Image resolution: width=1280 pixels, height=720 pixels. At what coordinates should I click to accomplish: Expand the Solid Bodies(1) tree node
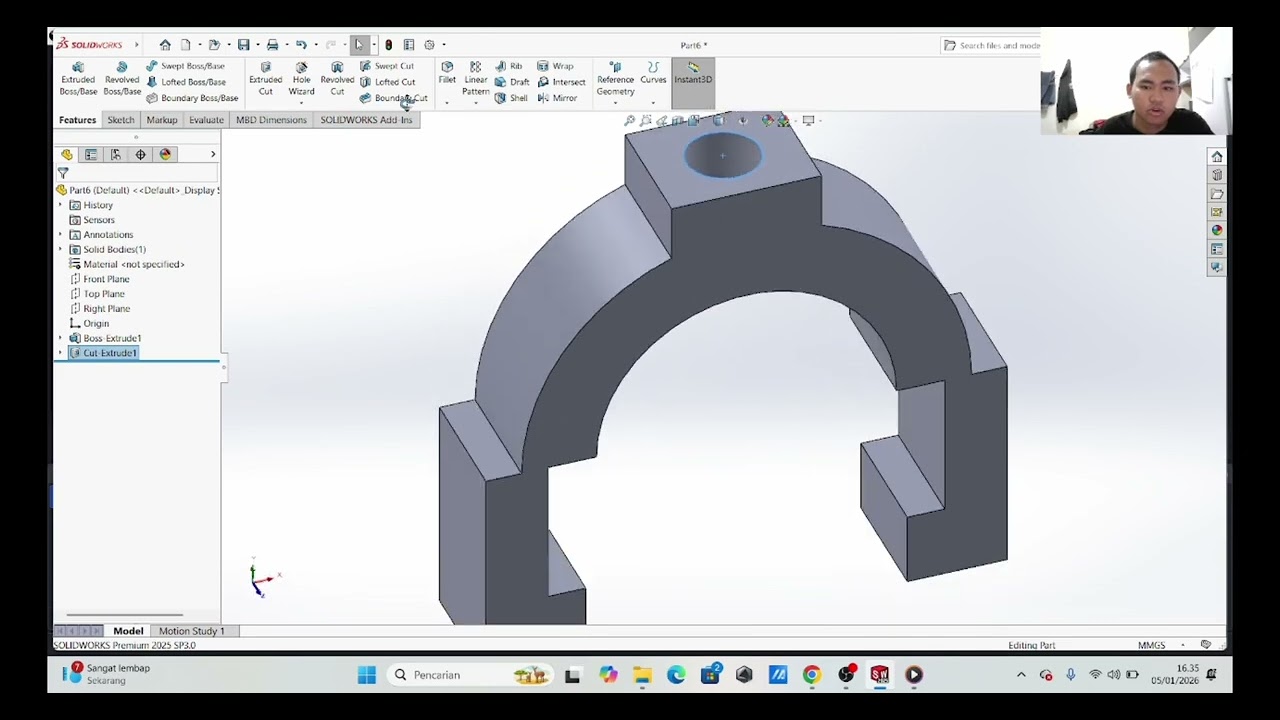pyautogui.click(x=60, y=249)
